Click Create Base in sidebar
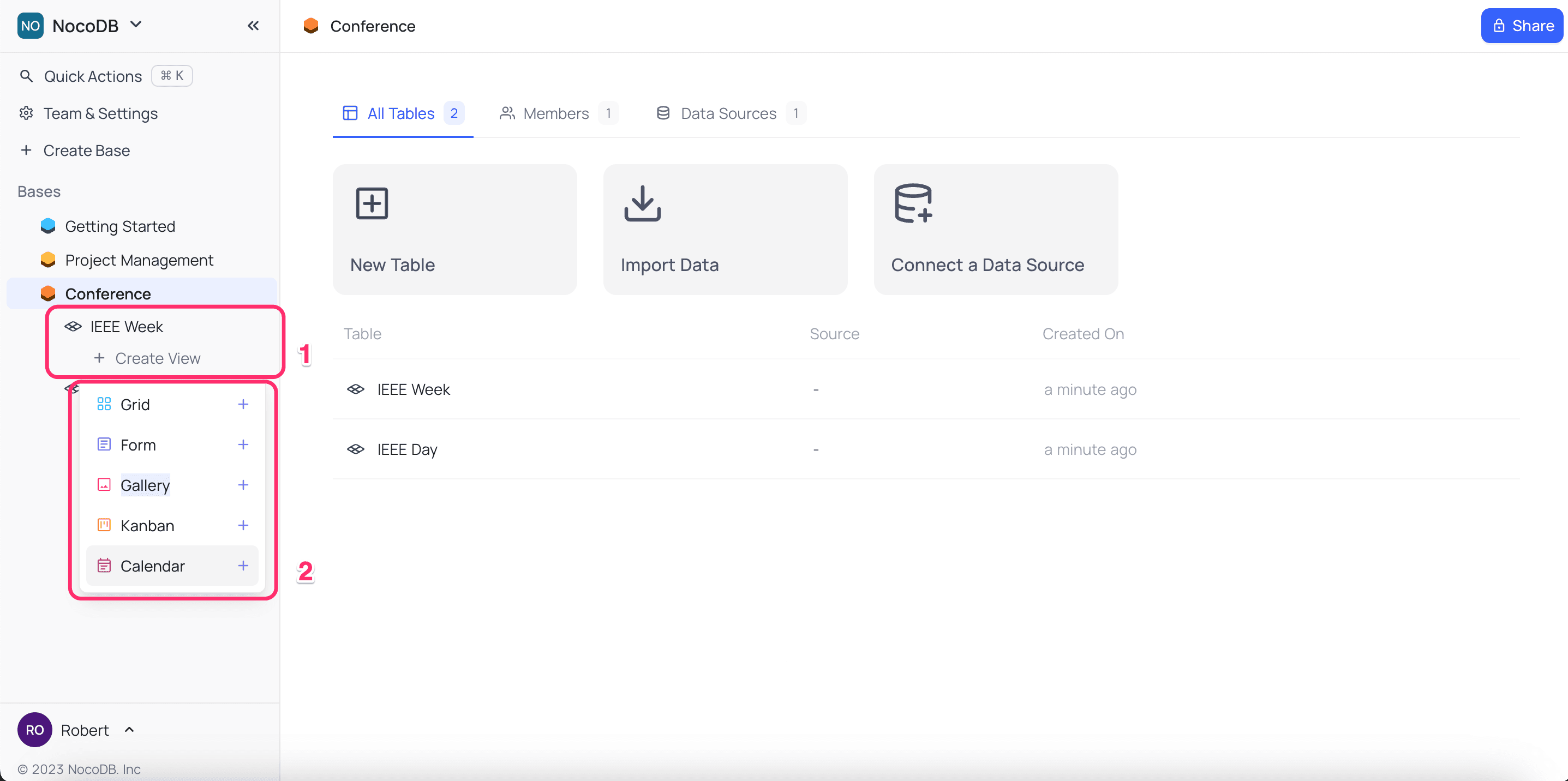This screenshot has height=781, width=1568. click(x=86, y=151)
